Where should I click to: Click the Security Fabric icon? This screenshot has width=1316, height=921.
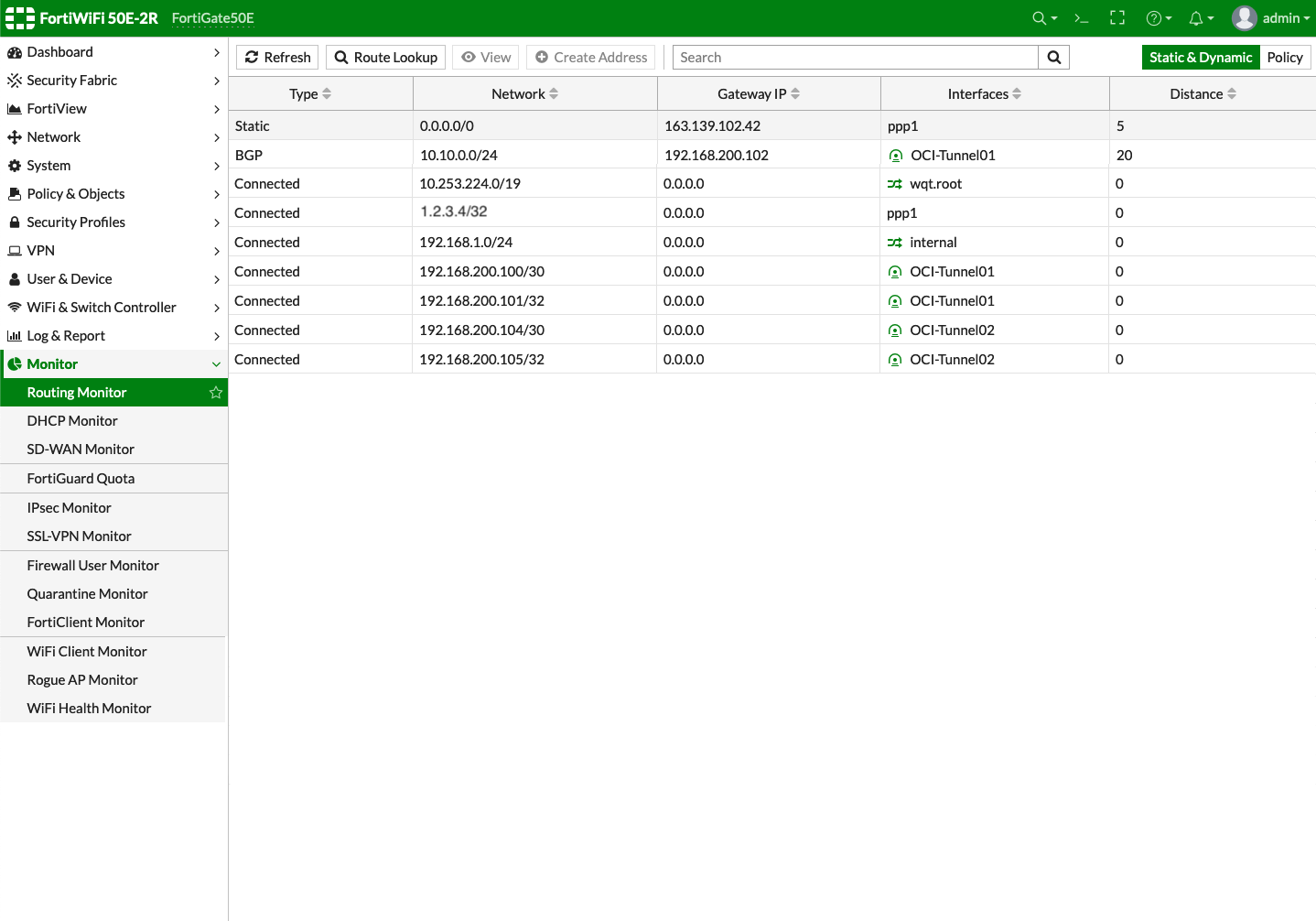click(15, 81)
